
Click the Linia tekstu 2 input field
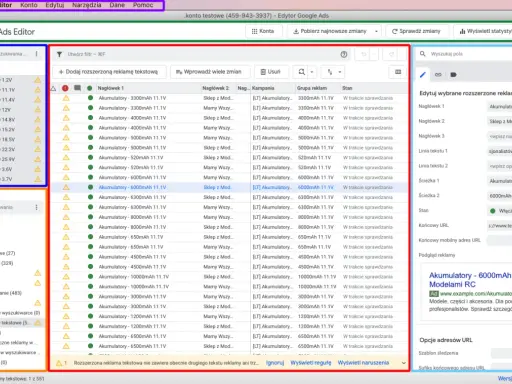(x=499, y=166)
